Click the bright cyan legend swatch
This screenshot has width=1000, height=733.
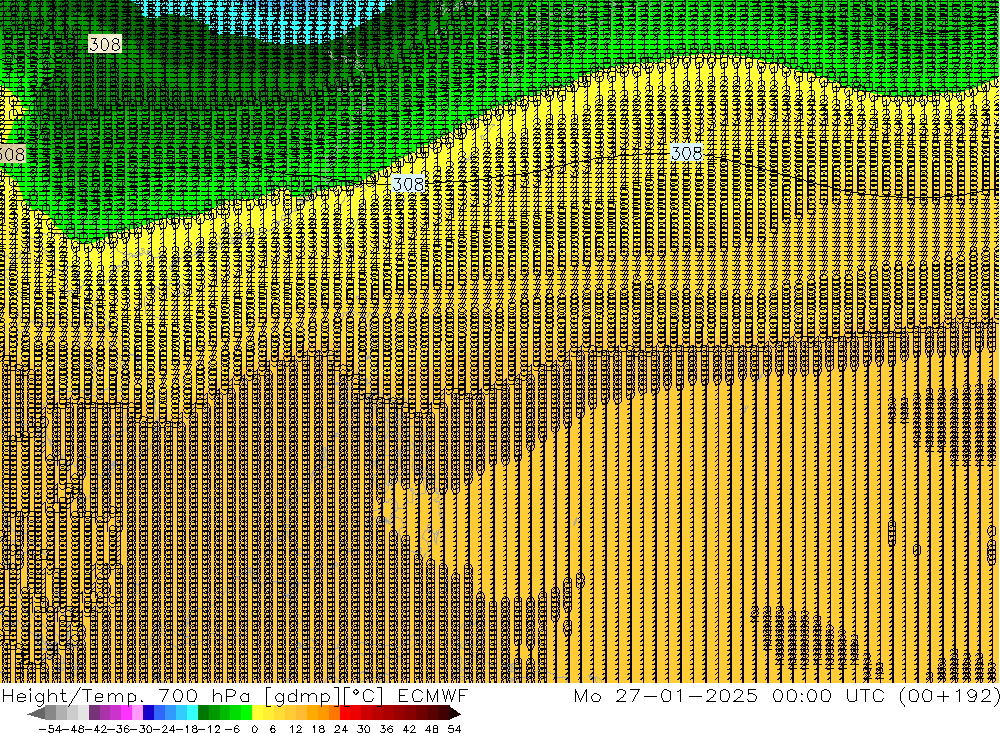pos(192,713)
